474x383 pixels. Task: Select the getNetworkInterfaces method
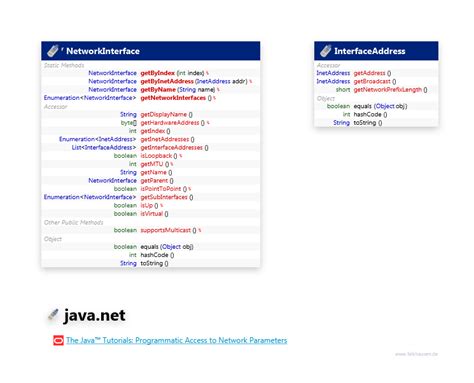pos(173,98)
